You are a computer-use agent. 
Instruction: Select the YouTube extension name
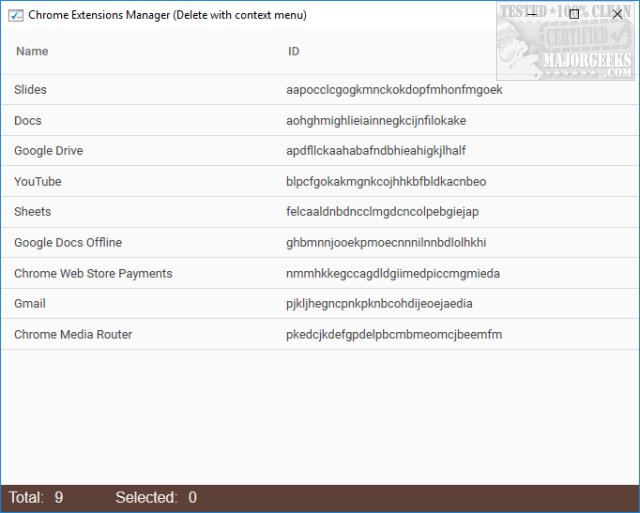pyautogui.click(x=38, y=181)
